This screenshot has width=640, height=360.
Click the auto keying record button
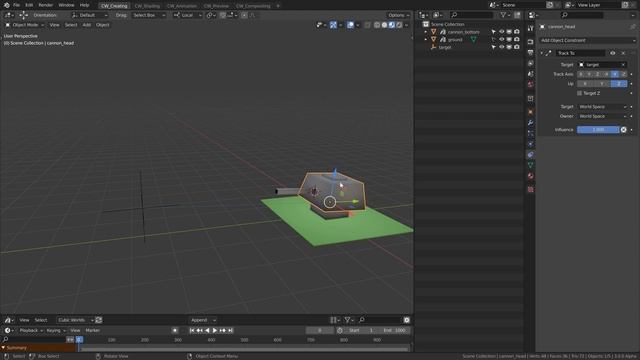pos(175,330)
